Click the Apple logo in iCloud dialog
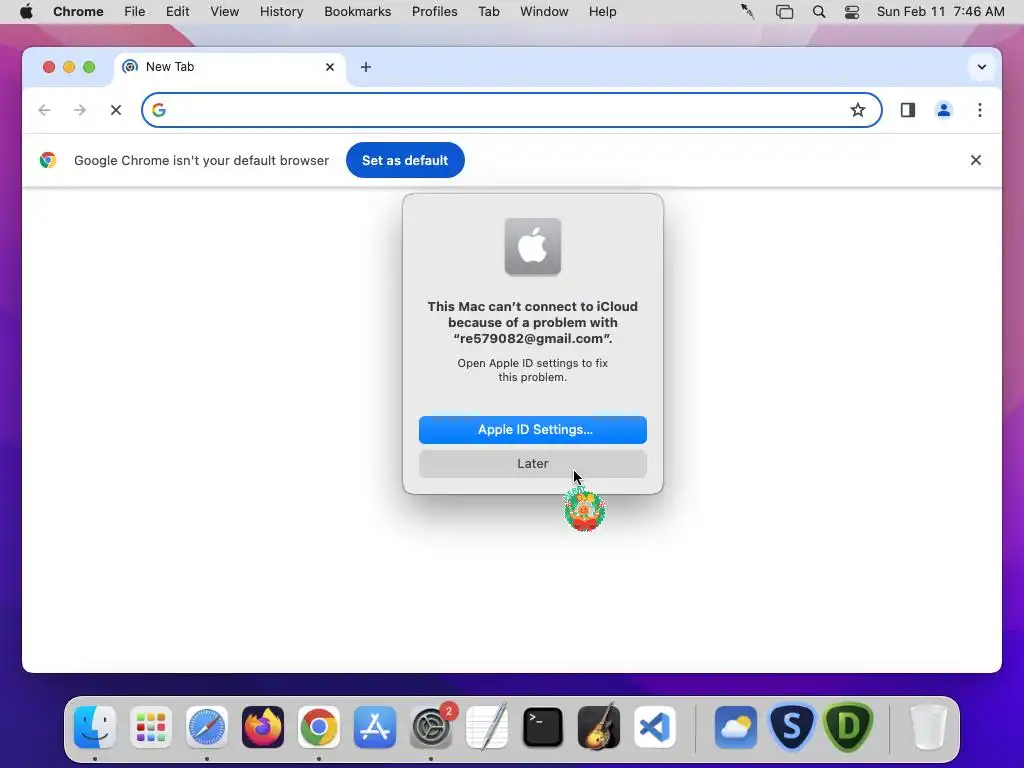The height and width of the screenshot is (768, 1024). click(533, 247)
